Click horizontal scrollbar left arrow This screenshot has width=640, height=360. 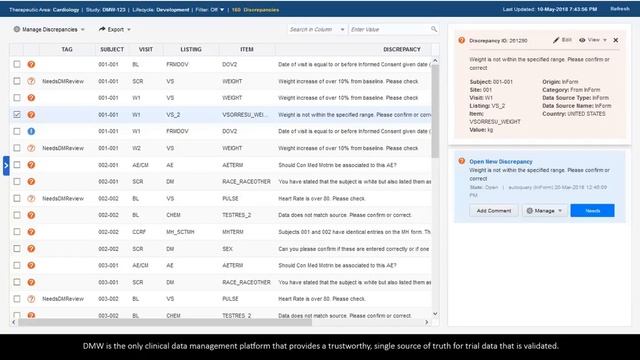point(13,322)
